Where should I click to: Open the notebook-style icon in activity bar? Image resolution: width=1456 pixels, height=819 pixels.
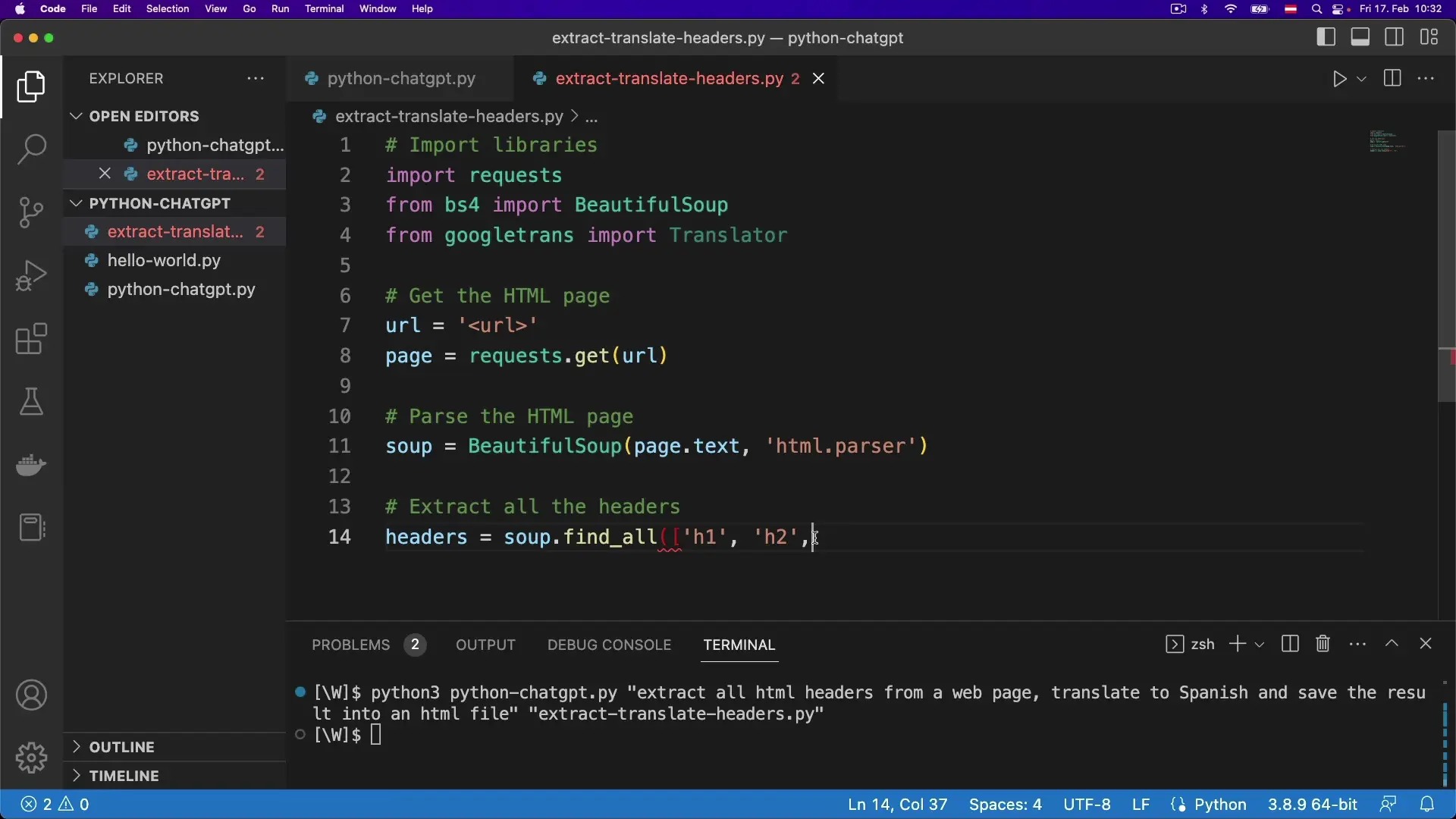31,528
